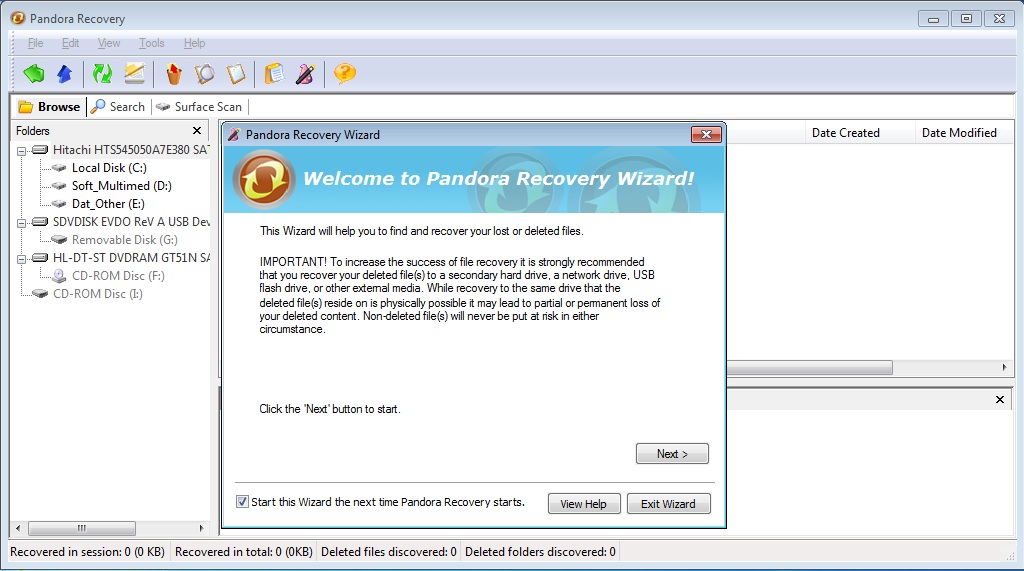The width and height of the screenshot is (1024, 571).
Task: Click Hitachi hard drive icon in tree
Action: (40, 150)
